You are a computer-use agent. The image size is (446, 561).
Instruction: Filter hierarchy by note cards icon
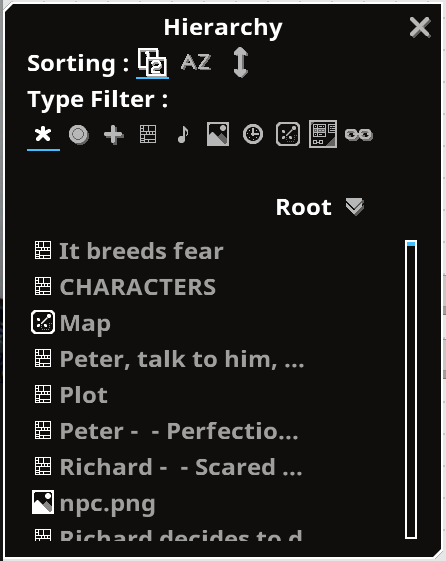[148, 134]
